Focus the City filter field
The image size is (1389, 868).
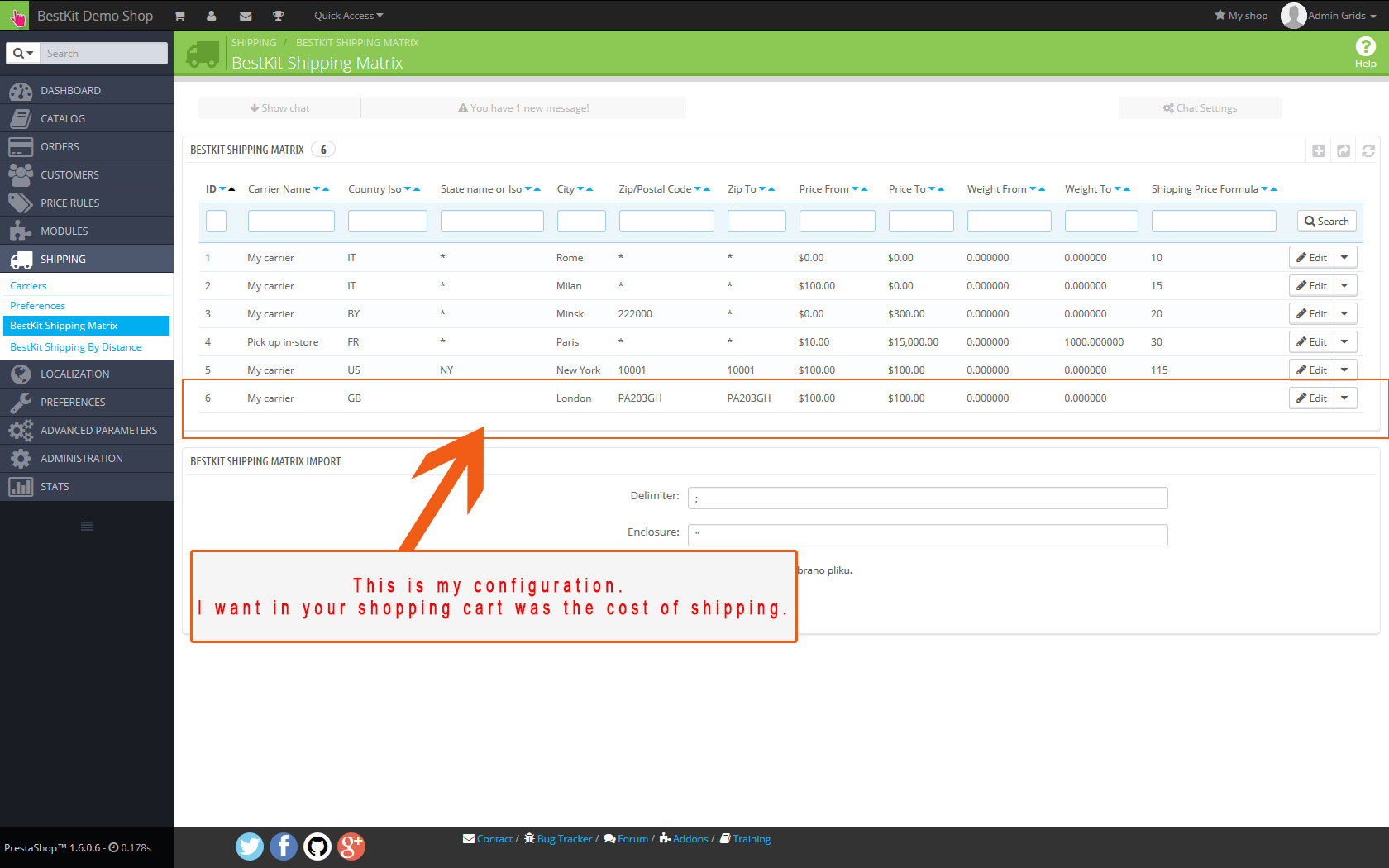click(x=581, y=222)
